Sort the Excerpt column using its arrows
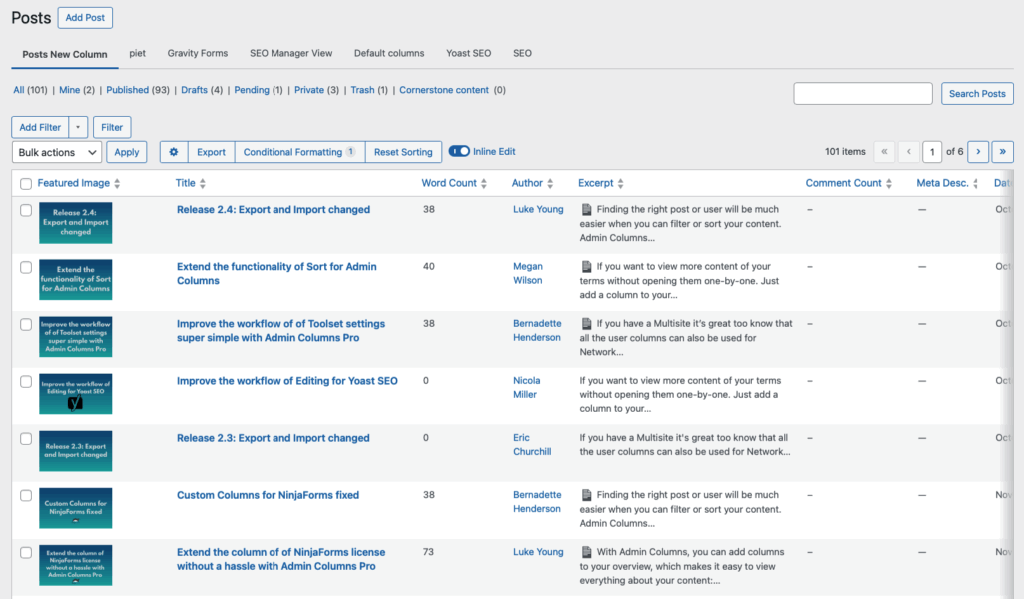This screenshot has width=1024, height=599. pos(620,184)
